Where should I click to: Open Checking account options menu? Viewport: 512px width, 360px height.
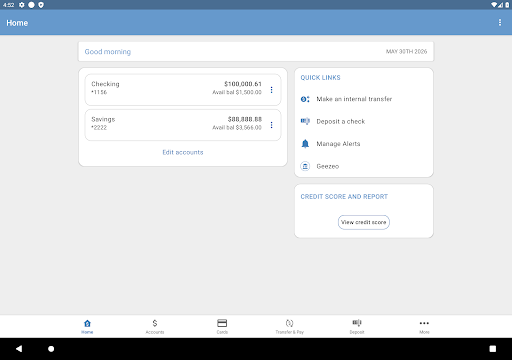272,90
